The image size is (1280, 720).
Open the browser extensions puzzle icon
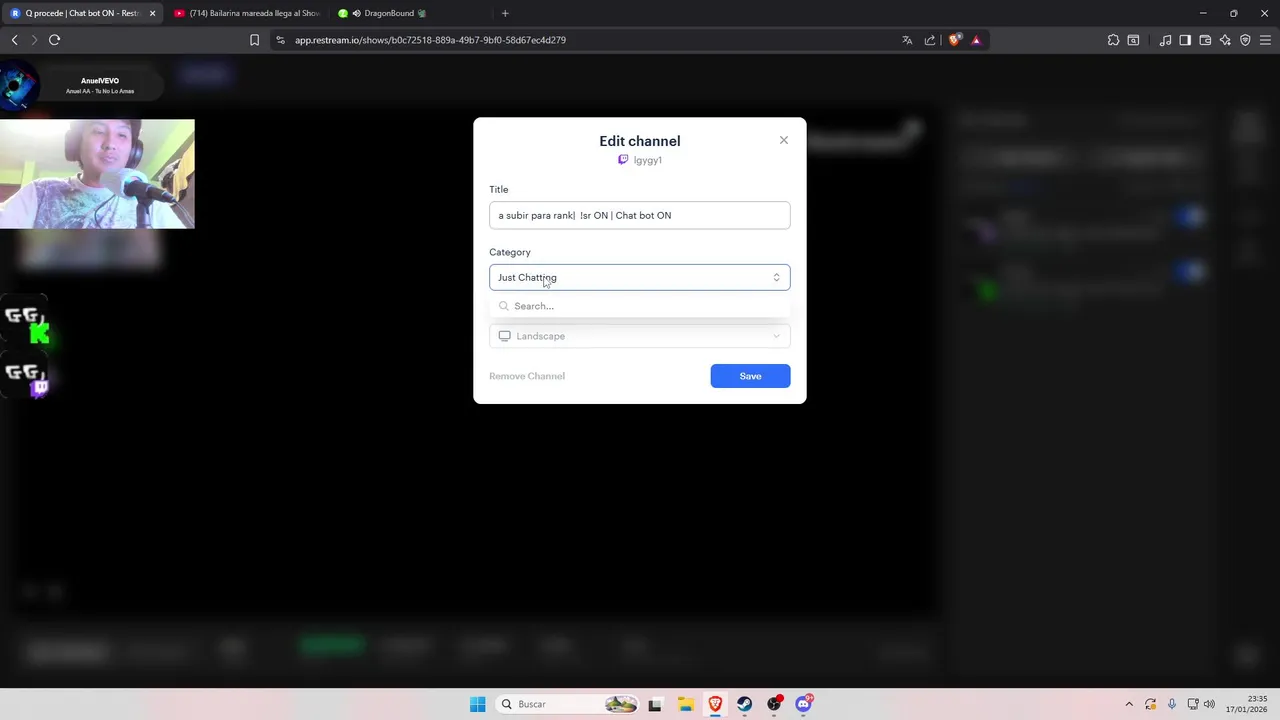1113,40
